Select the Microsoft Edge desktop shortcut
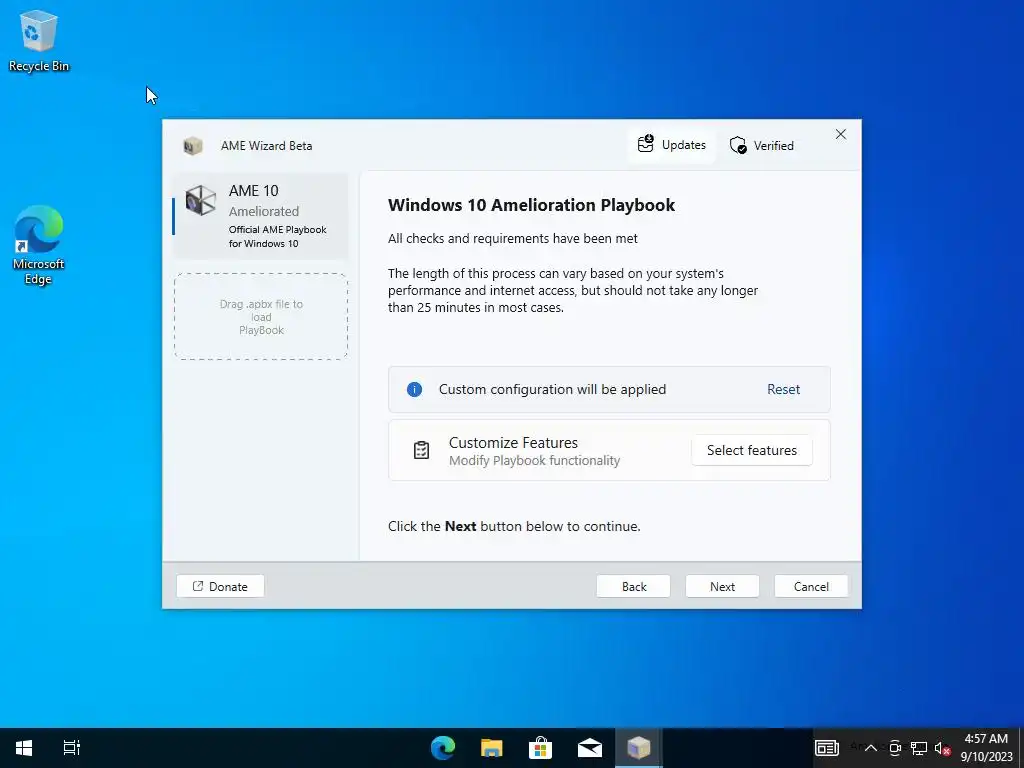Viewport: 1024px width, 768px height. coord(39,245)
